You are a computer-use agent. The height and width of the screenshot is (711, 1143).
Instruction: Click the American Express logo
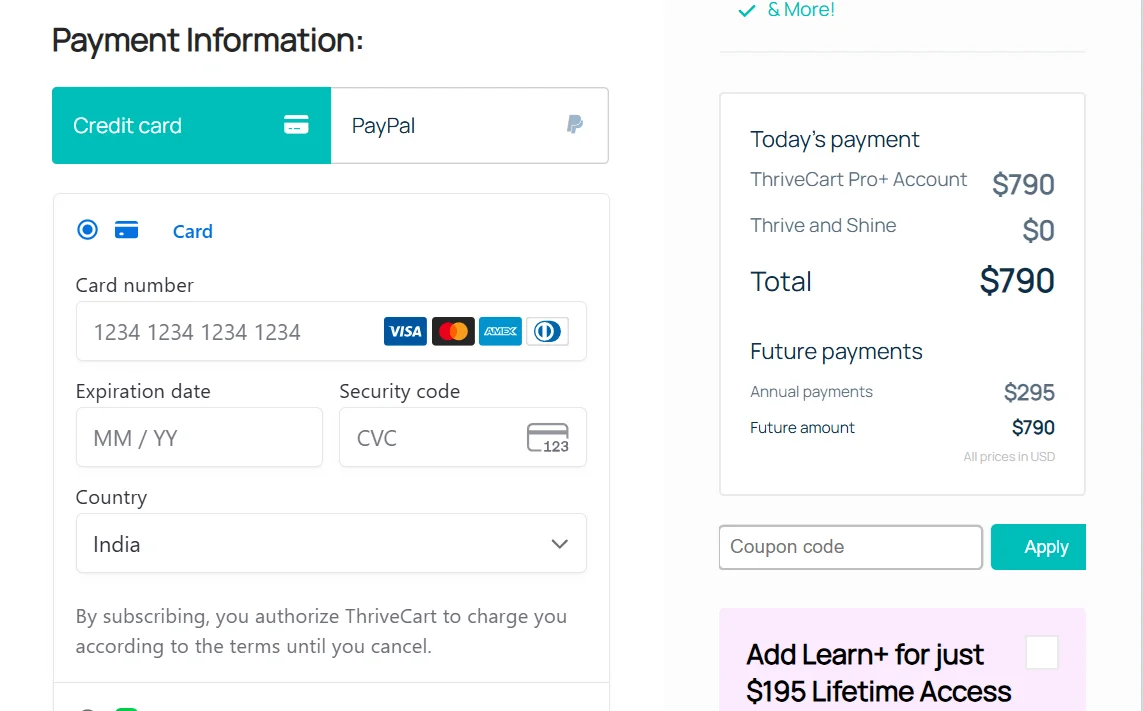(500, 331)
